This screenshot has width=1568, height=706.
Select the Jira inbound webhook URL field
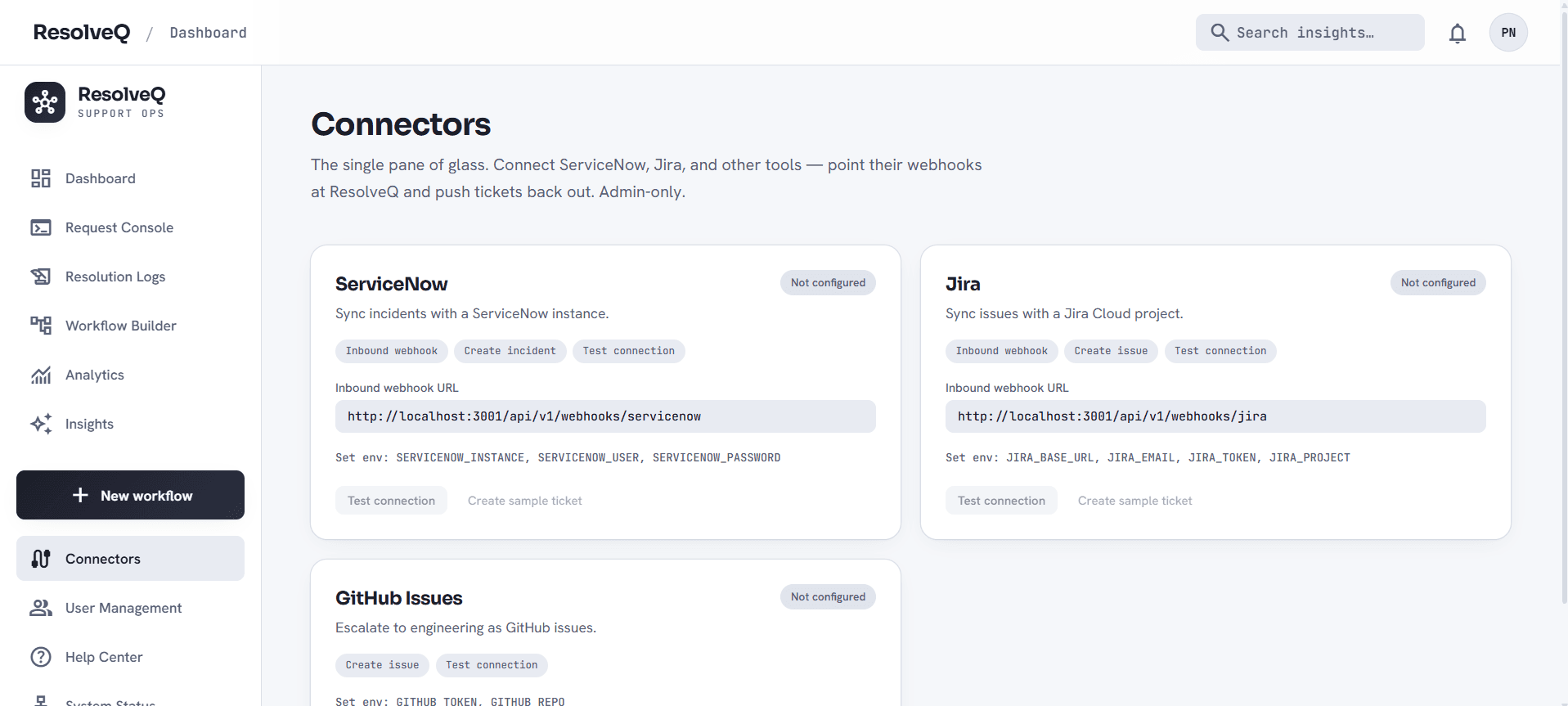pyautogui.click(x=1215, y=416)
